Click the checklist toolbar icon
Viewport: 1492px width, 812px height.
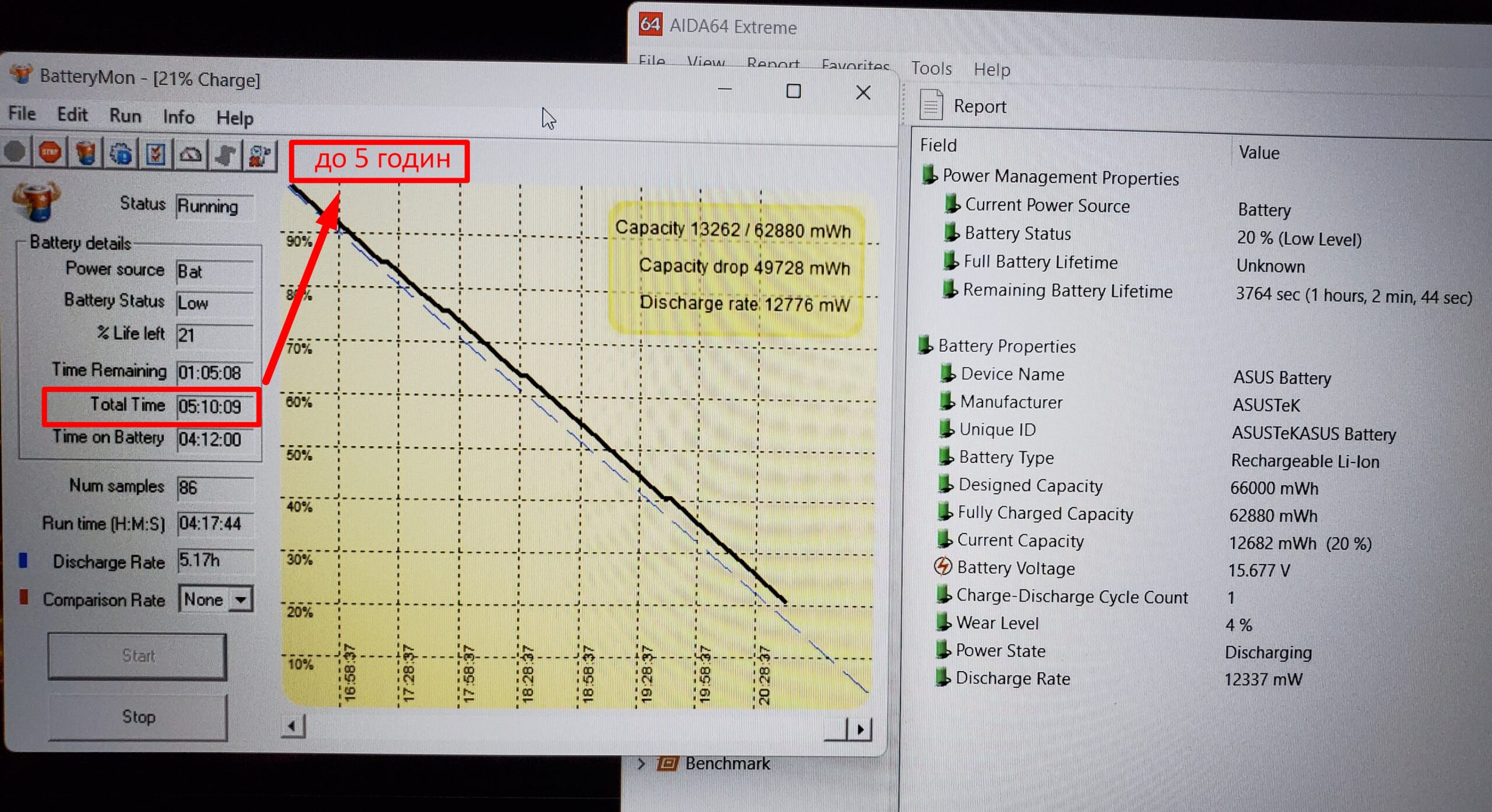click(x=156, y=155)
